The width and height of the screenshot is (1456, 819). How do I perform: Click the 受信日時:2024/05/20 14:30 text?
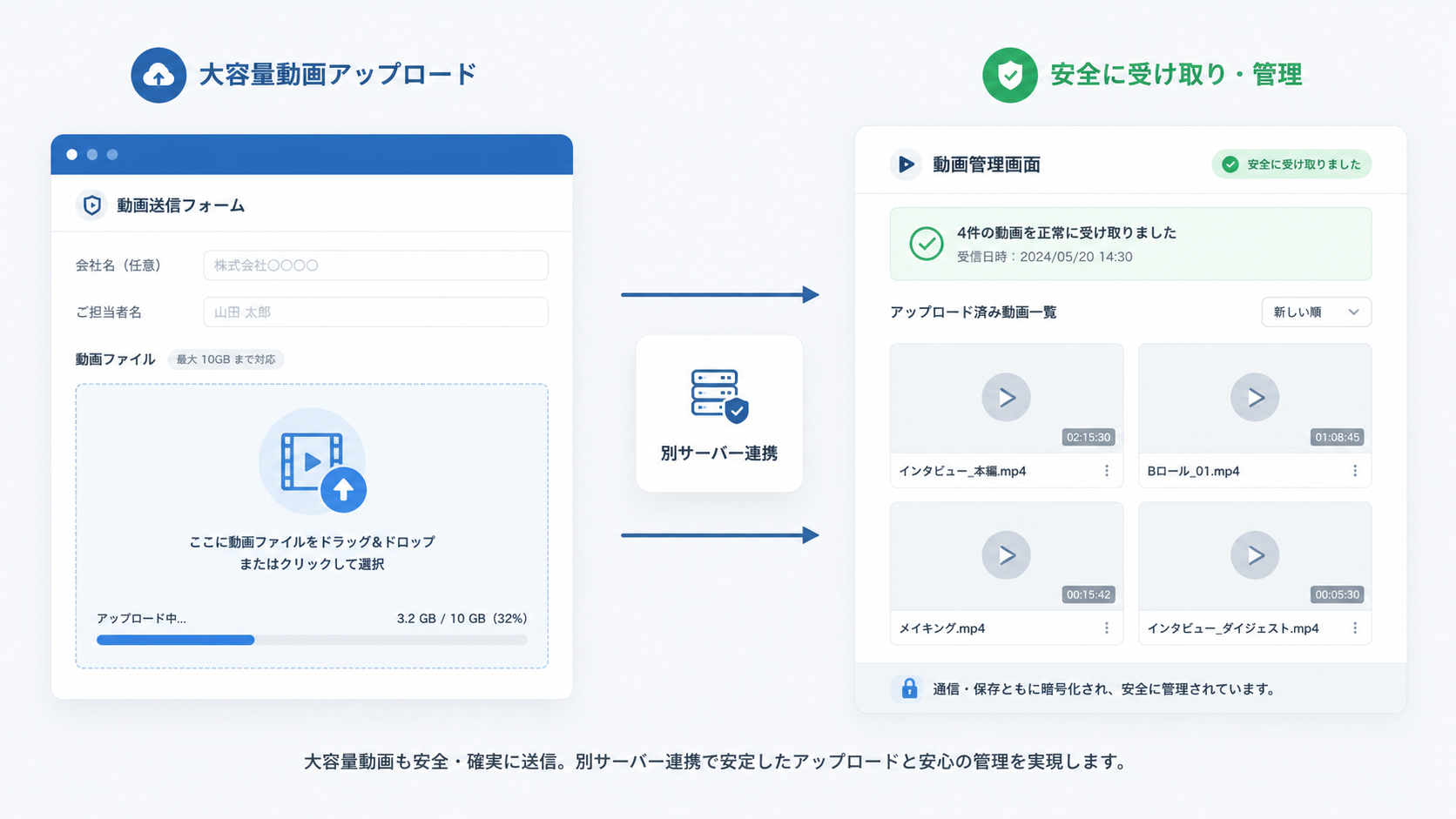coord(1044,257)
